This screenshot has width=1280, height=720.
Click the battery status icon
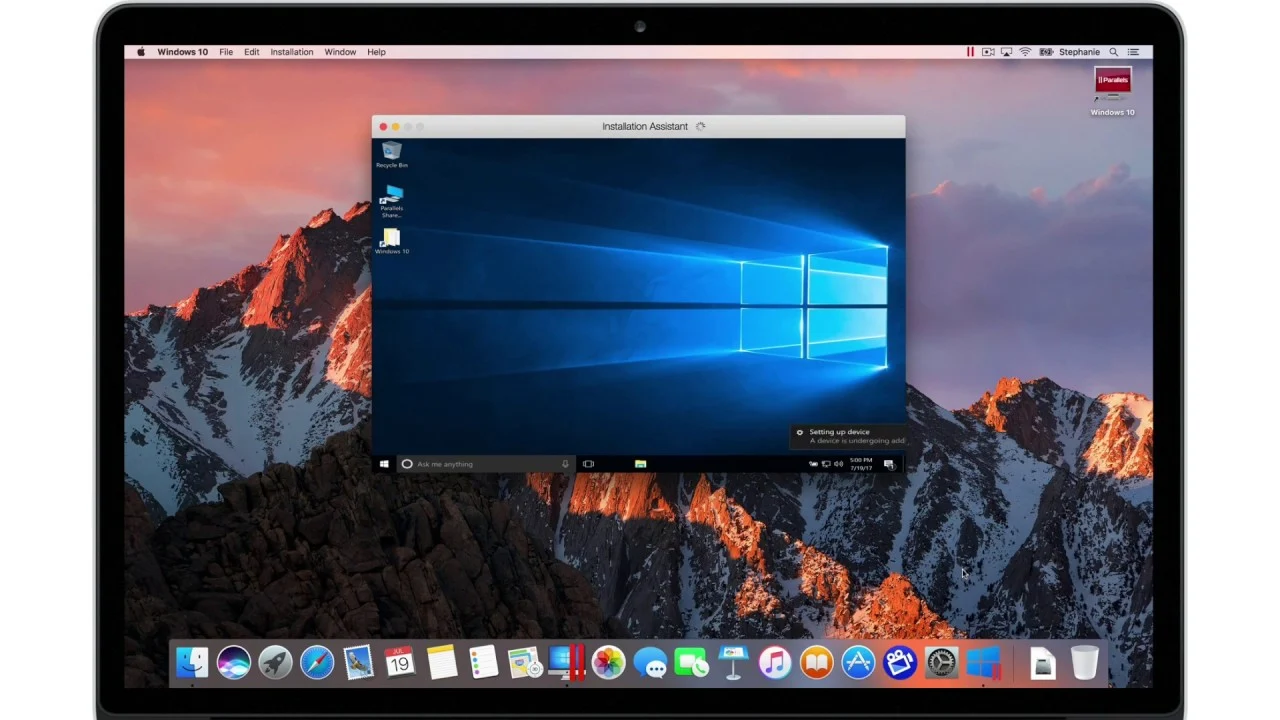[x=1046, y=52]
